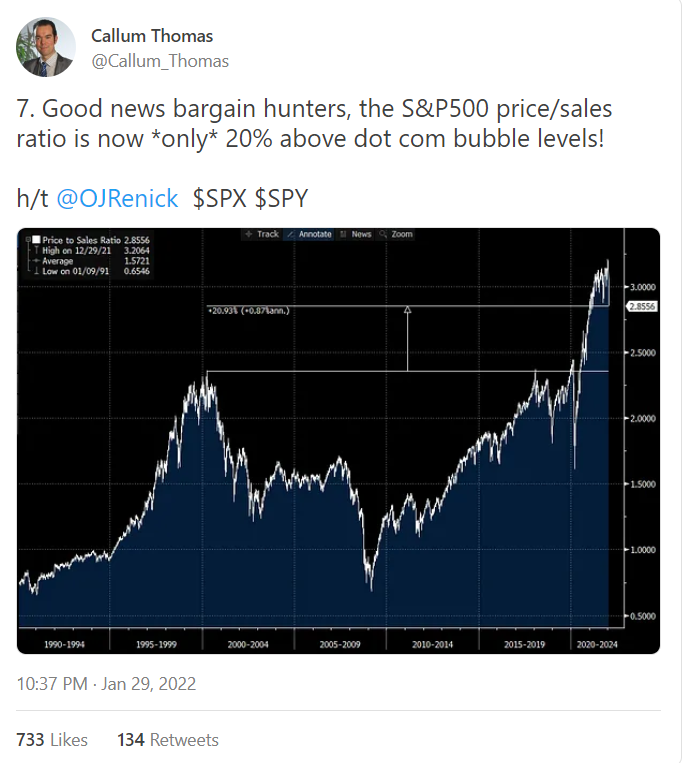This screenshot has height=763, width=682.
Task: Click the Low on 01/09/91 marker icon
Action: tap(31, 270)
